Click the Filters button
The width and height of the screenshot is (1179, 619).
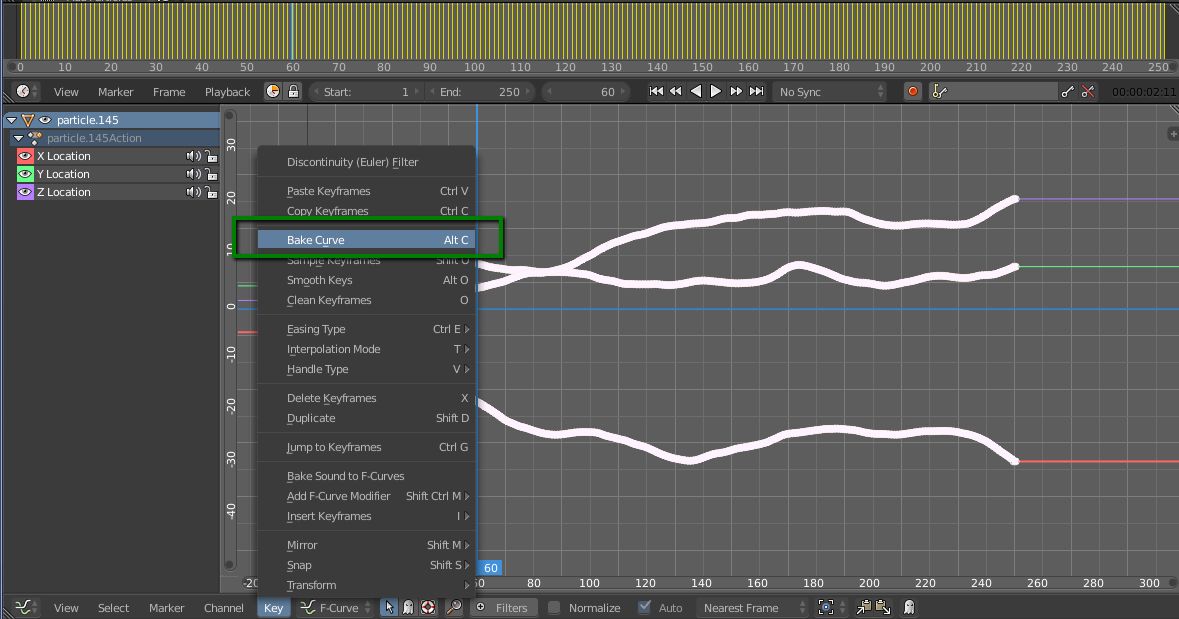coord(503,608)
